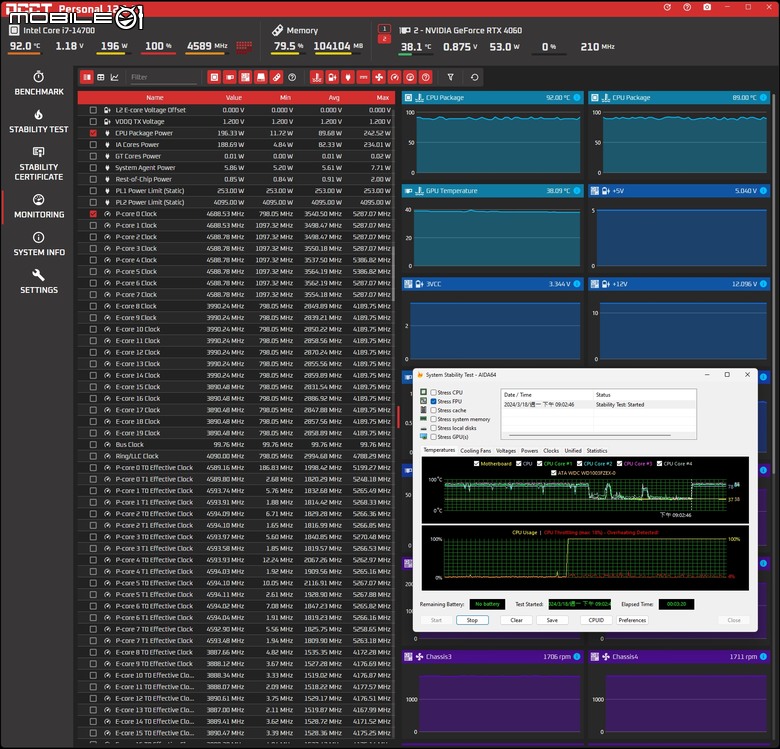Select the PL1 Power Limit (Static) row
This screenshot has height=749, width=780.
click(236, 191)
